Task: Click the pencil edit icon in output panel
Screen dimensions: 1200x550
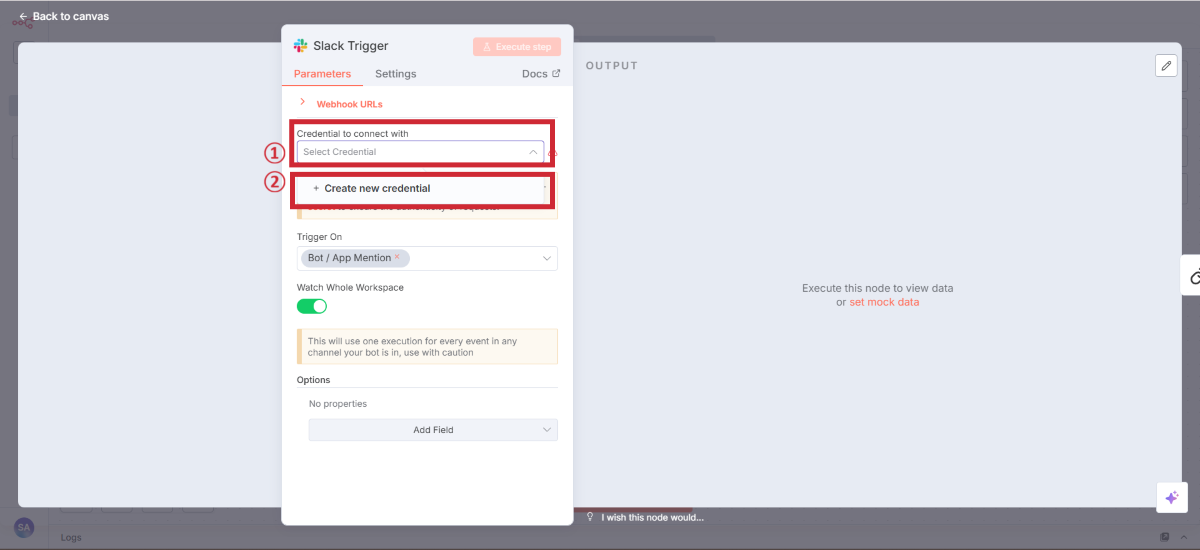Action: point(1166,65)
